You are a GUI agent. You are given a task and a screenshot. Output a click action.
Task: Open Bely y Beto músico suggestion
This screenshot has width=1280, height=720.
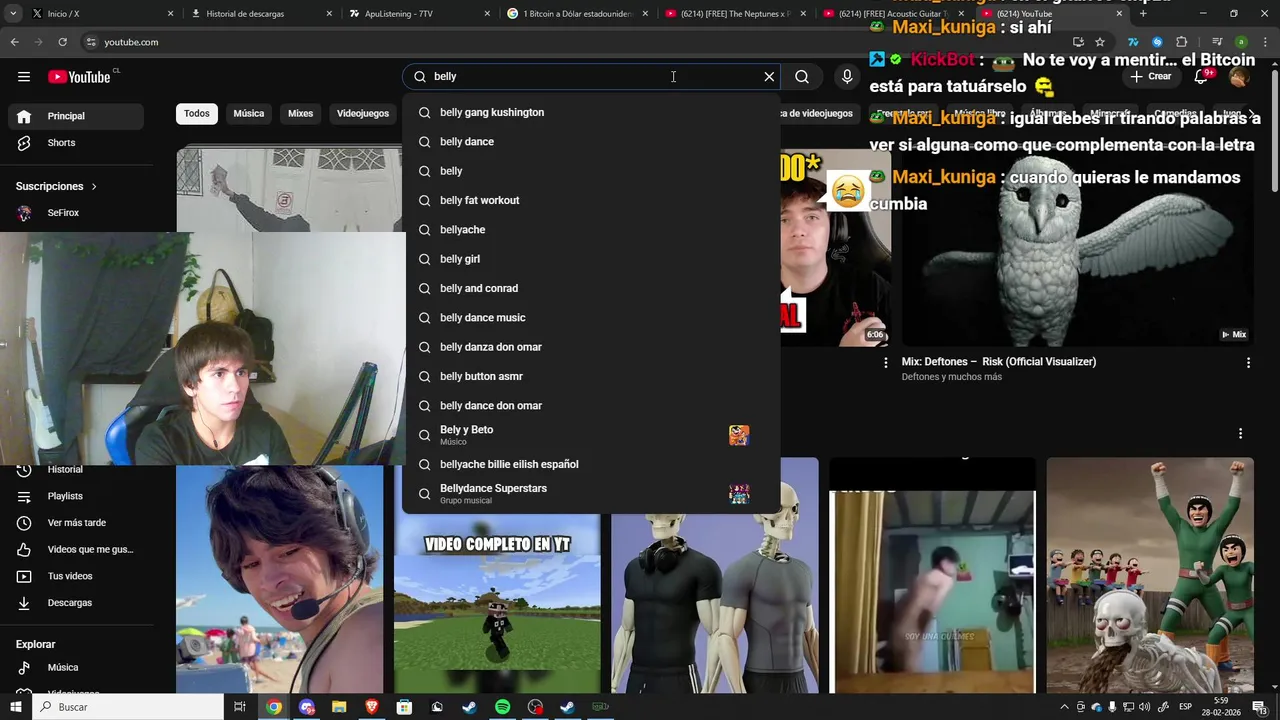pyautogui.click(x=591, y=435)
